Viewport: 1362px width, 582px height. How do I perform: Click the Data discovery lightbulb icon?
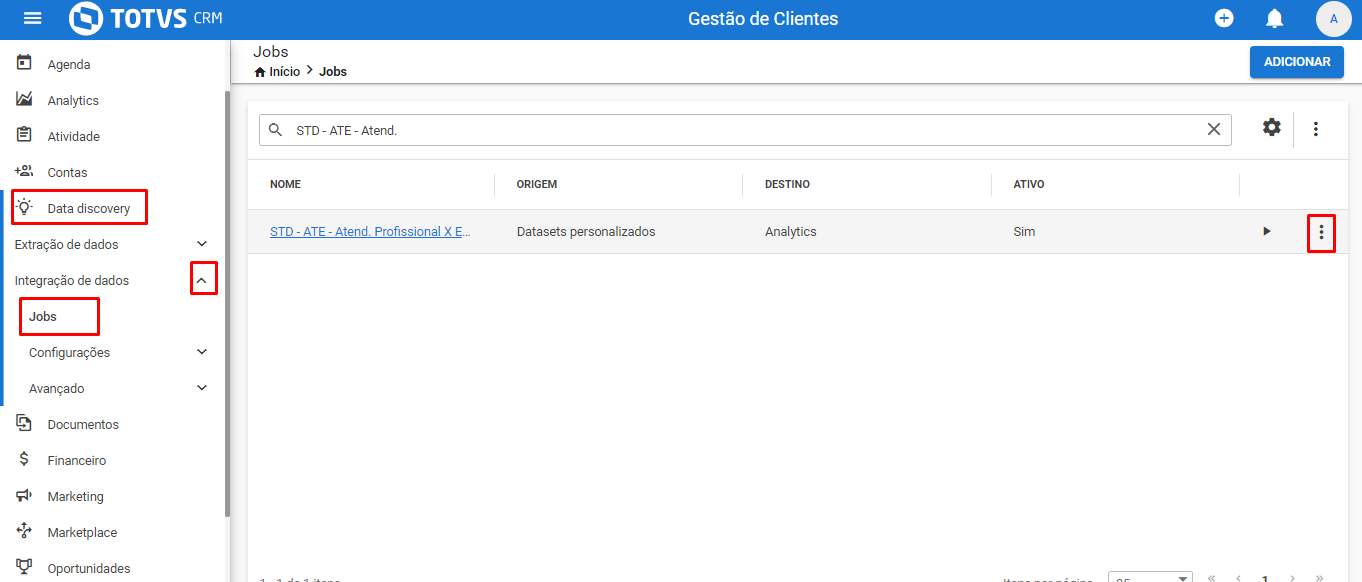[25, 207]
